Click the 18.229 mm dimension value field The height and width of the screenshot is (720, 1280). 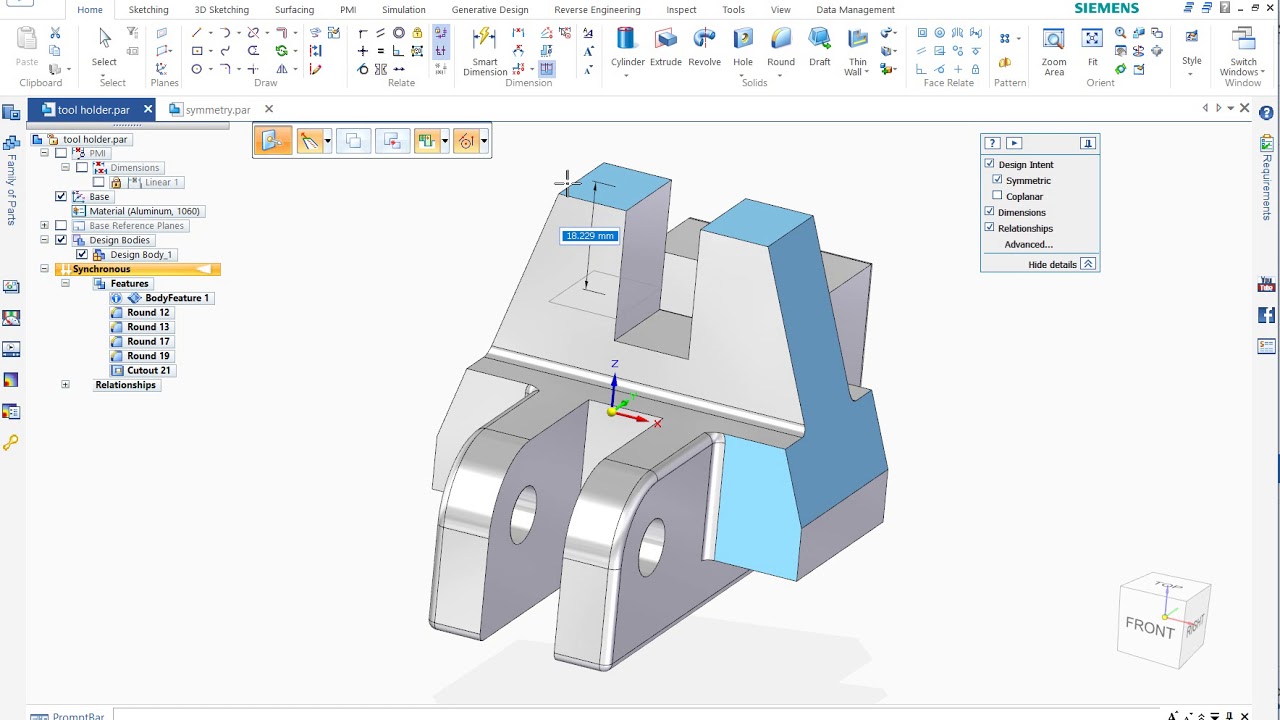(x=590, y=236)
